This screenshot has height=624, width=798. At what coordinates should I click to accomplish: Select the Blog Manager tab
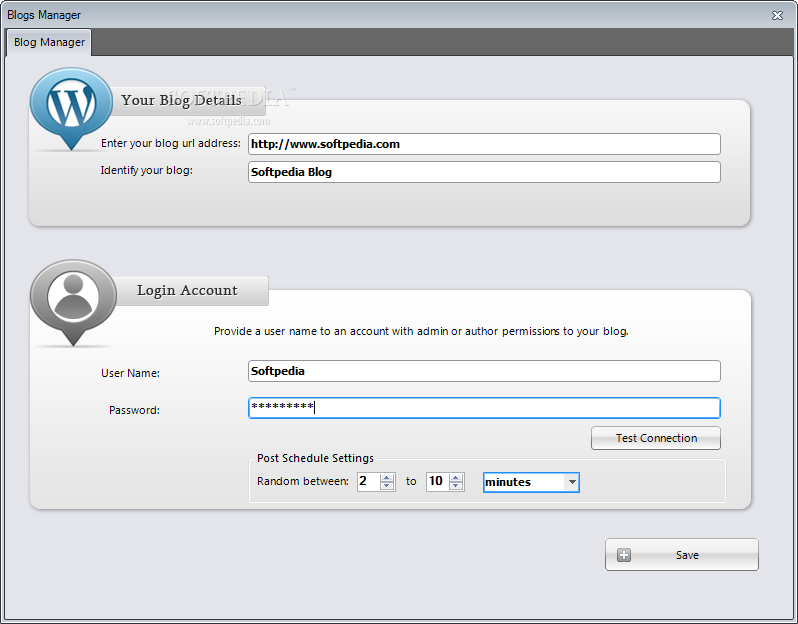(x=49, y=42)
